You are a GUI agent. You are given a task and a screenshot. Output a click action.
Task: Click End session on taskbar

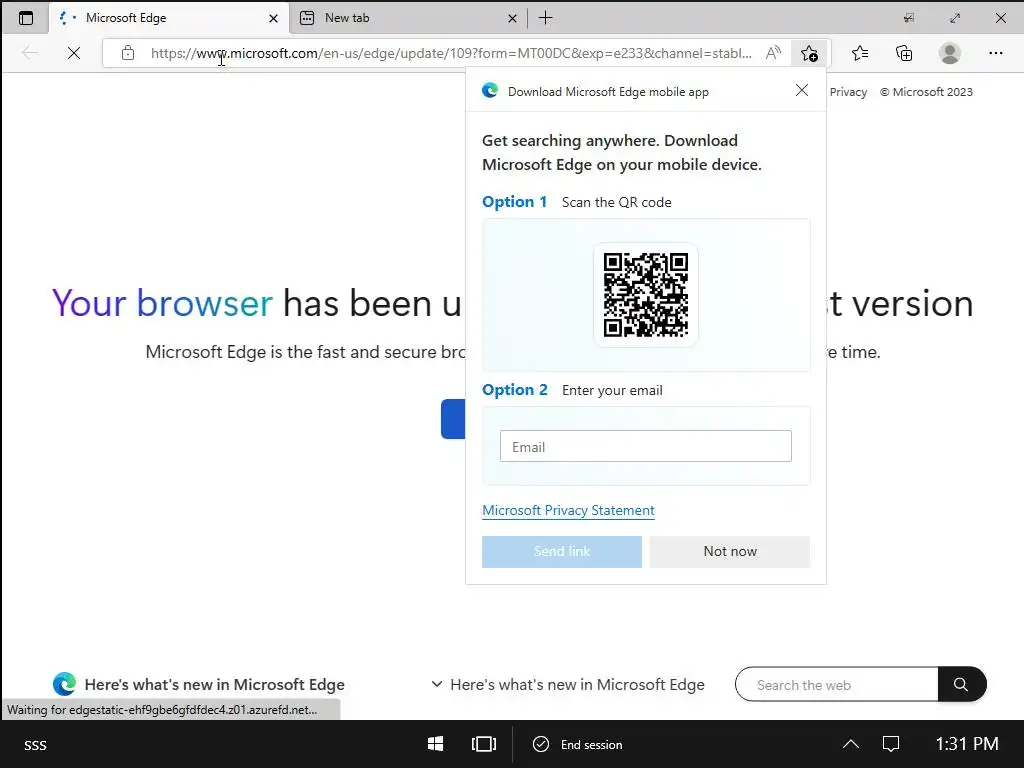577,744
